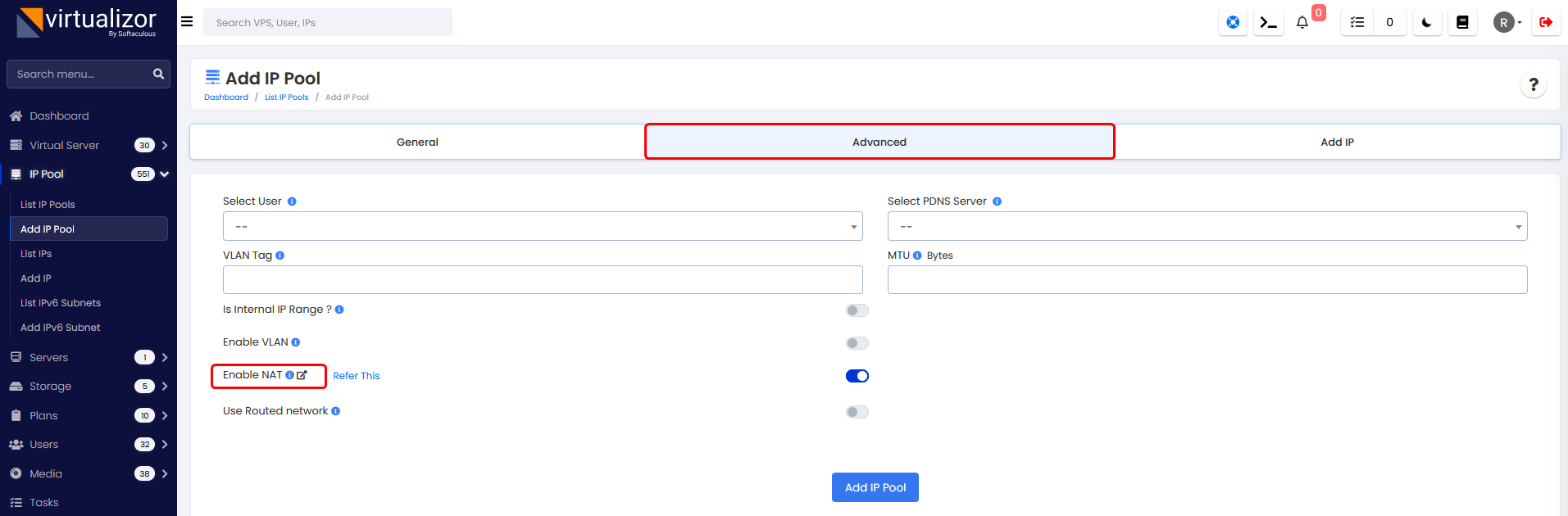Switch to the Add IP tab
This screenshot has height=516, width=1568.
1337,142
